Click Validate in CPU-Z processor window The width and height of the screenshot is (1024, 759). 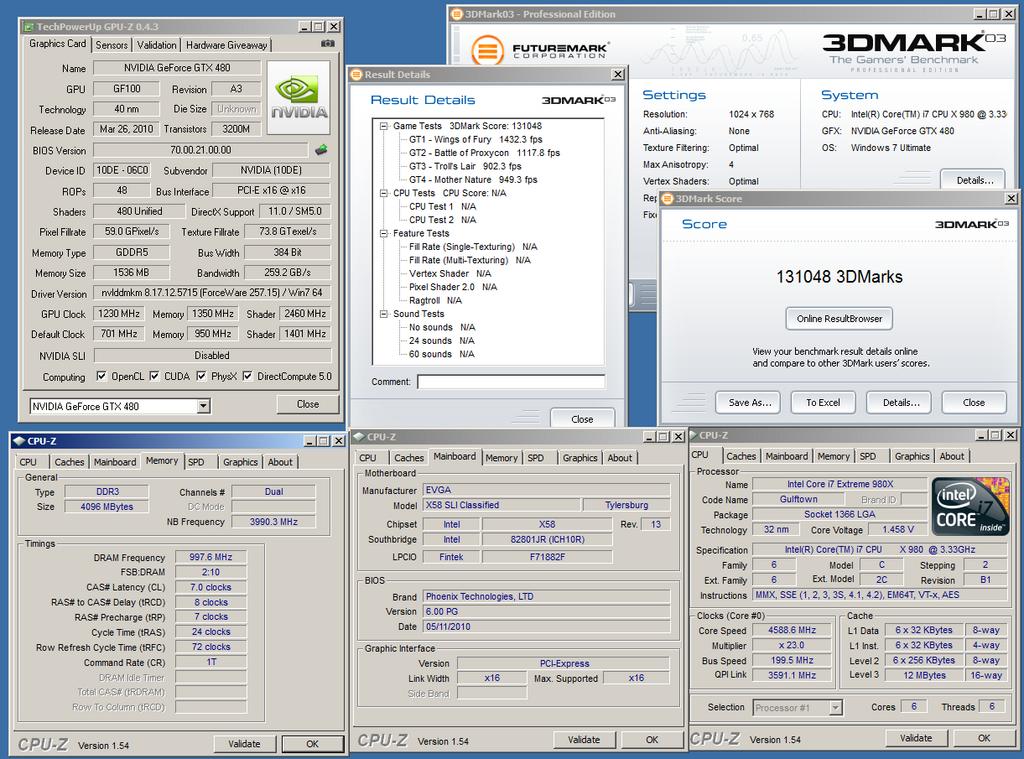click(x=916, y=737)
